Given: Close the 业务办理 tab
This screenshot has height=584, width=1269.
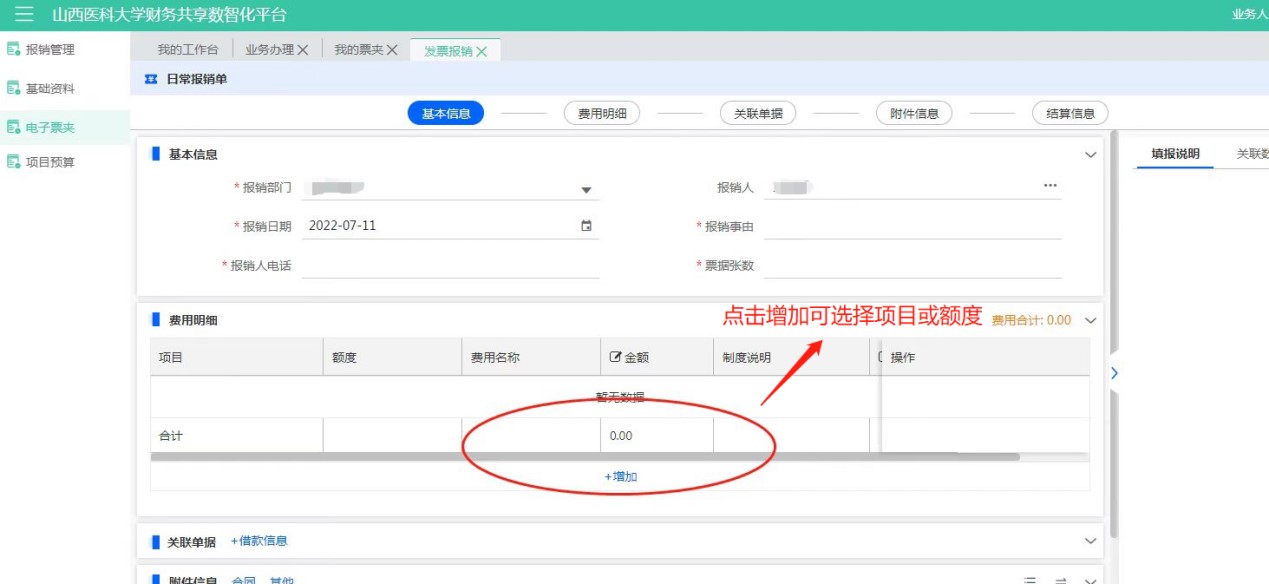Looking at the screenshot, I should click(x=303, y=50).
